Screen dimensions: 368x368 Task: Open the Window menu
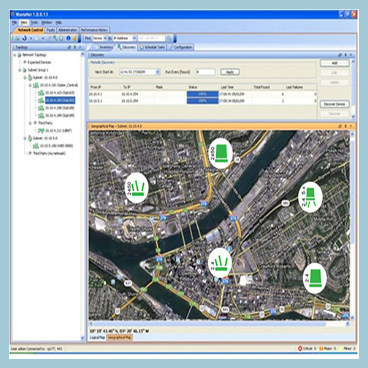pyautogui.click(x=46, y=23)
